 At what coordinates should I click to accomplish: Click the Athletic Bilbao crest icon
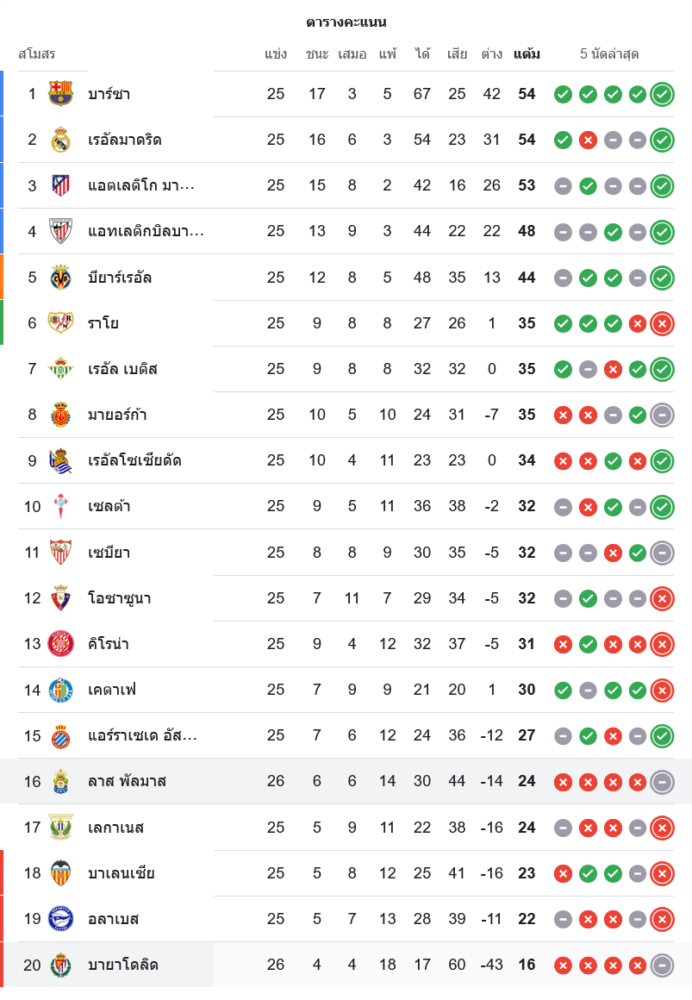[61, 231]
